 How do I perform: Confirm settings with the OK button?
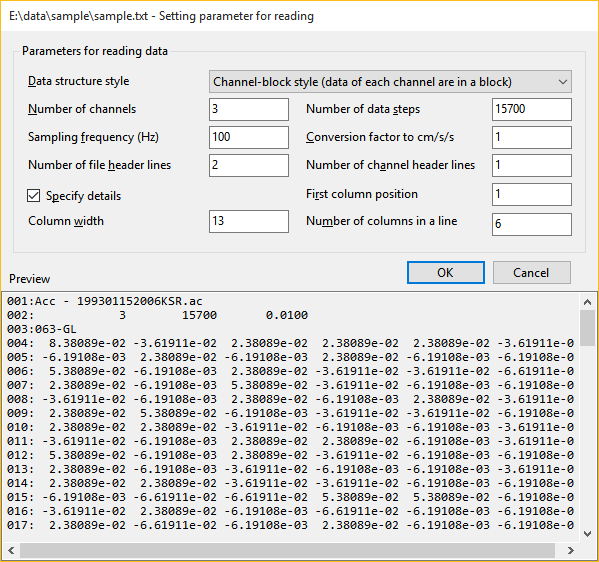click(446, 272)
